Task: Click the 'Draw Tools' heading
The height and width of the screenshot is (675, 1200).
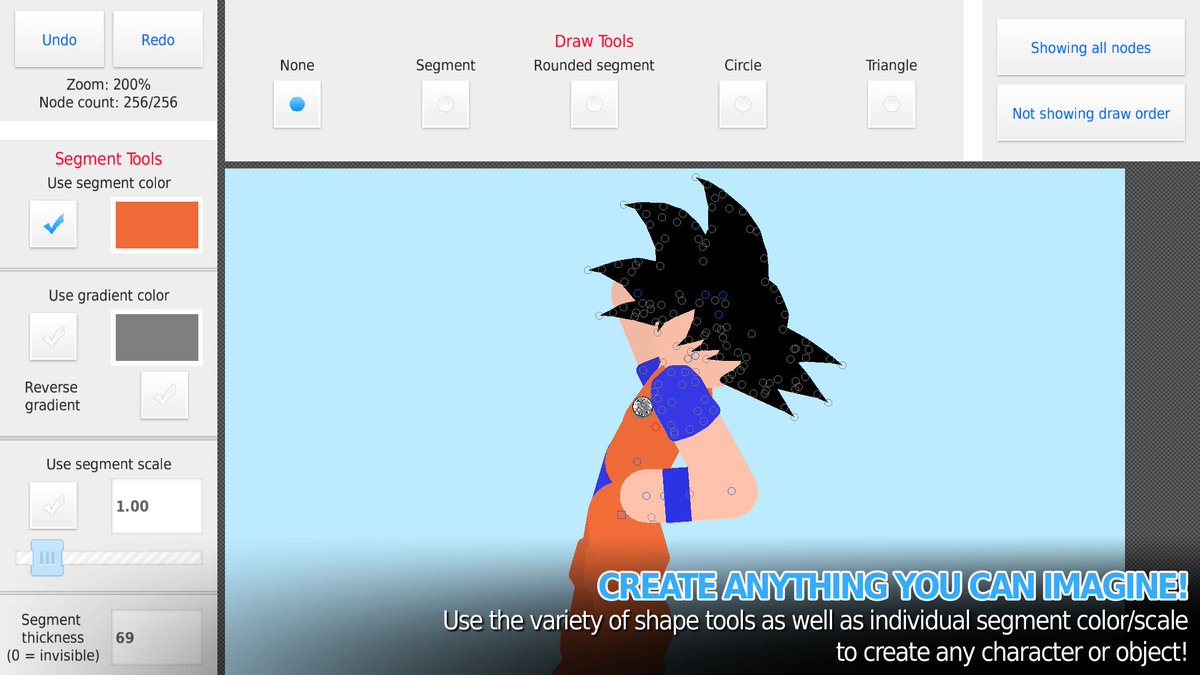Action: 594,41
